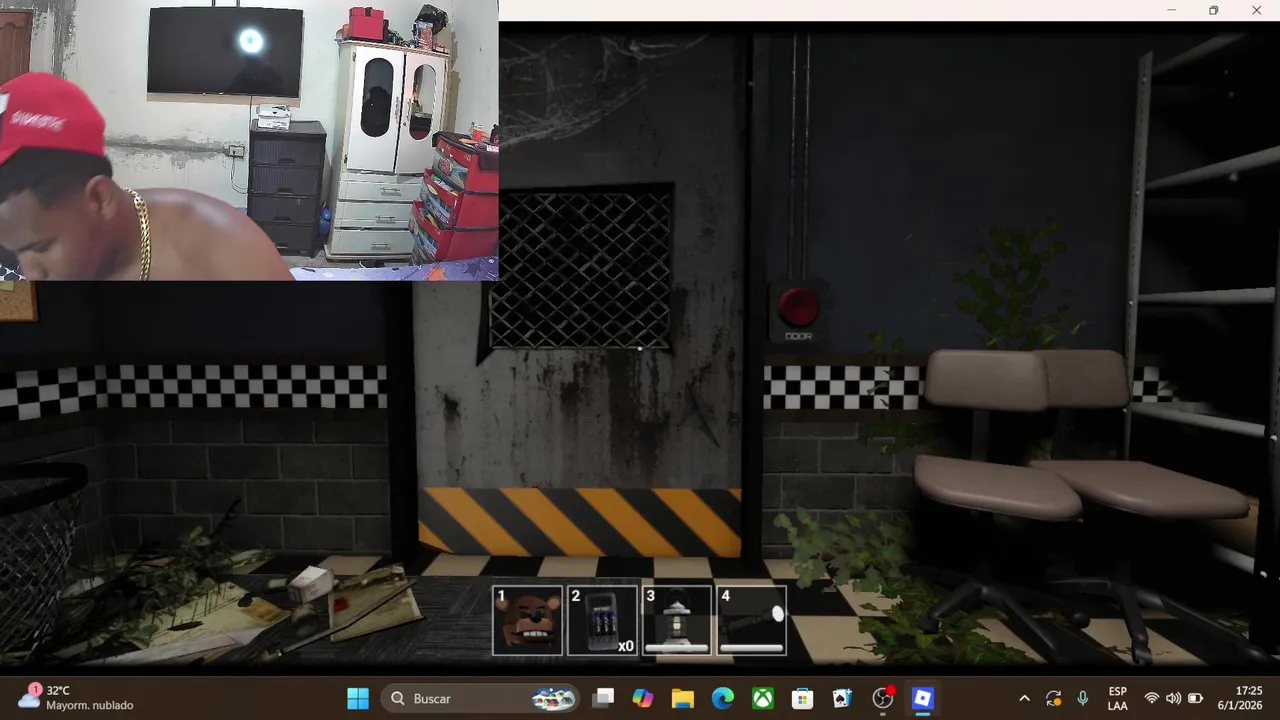The height and width of the screenshot is (720, 1280).
Task: Open the Windows Start menu
Action: click(358, 698)
